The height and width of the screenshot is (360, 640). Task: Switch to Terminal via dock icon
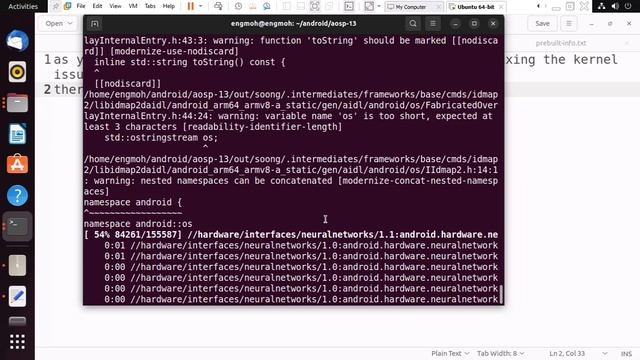coord(17,226)
